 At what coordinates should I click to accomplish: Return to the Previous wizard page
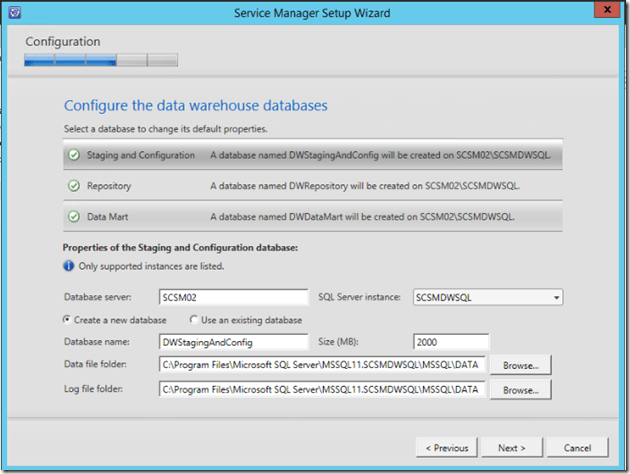(x=447, y=447)
